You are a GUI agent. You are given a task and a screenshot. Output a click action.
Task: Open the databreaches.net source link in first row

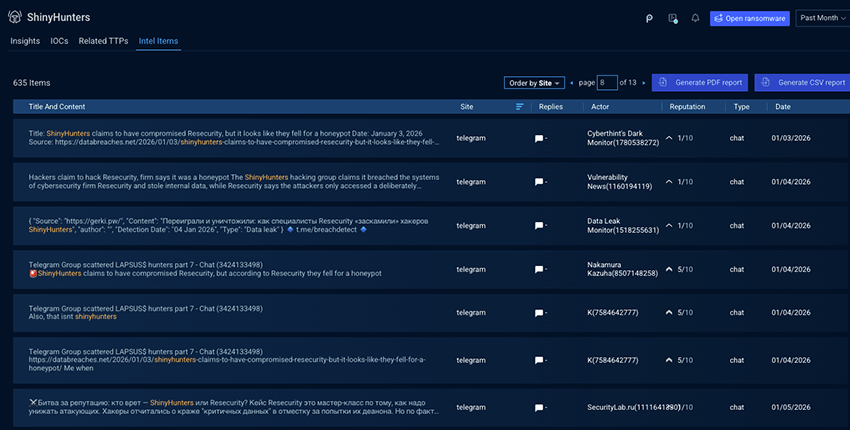247,142
